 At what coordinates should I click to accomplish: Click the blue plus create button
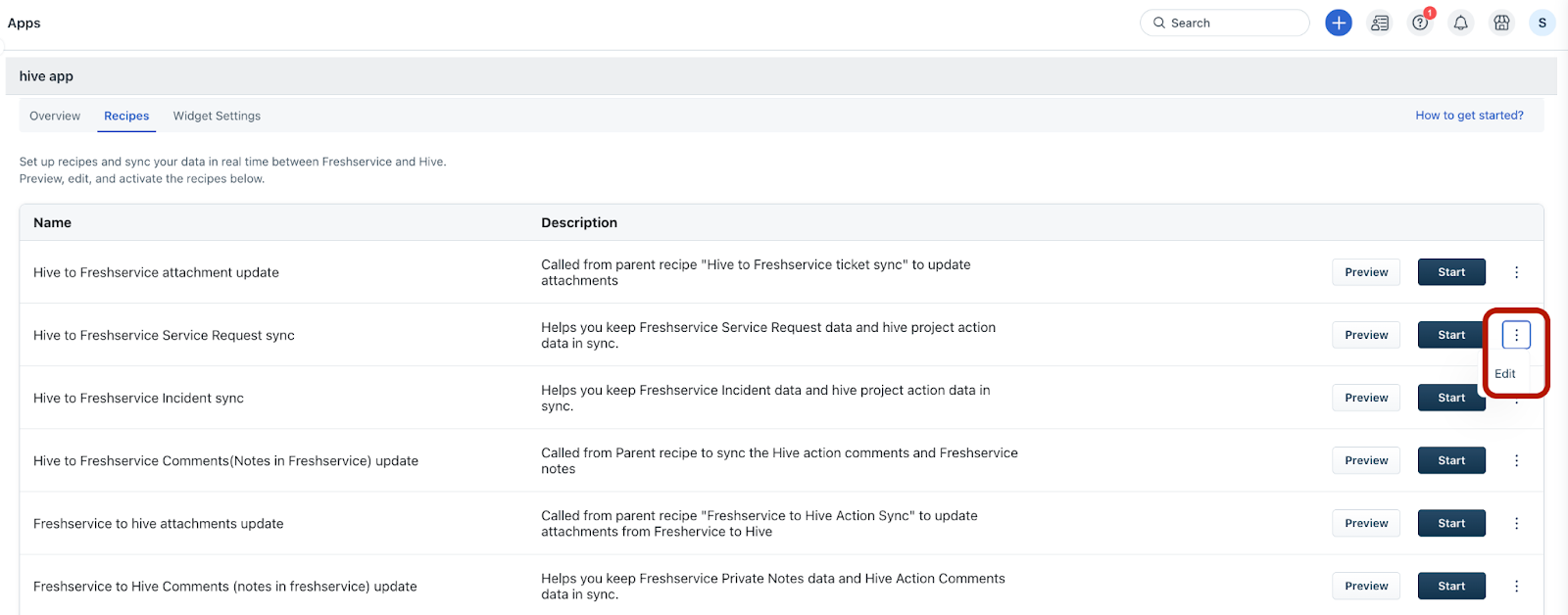1338,23
